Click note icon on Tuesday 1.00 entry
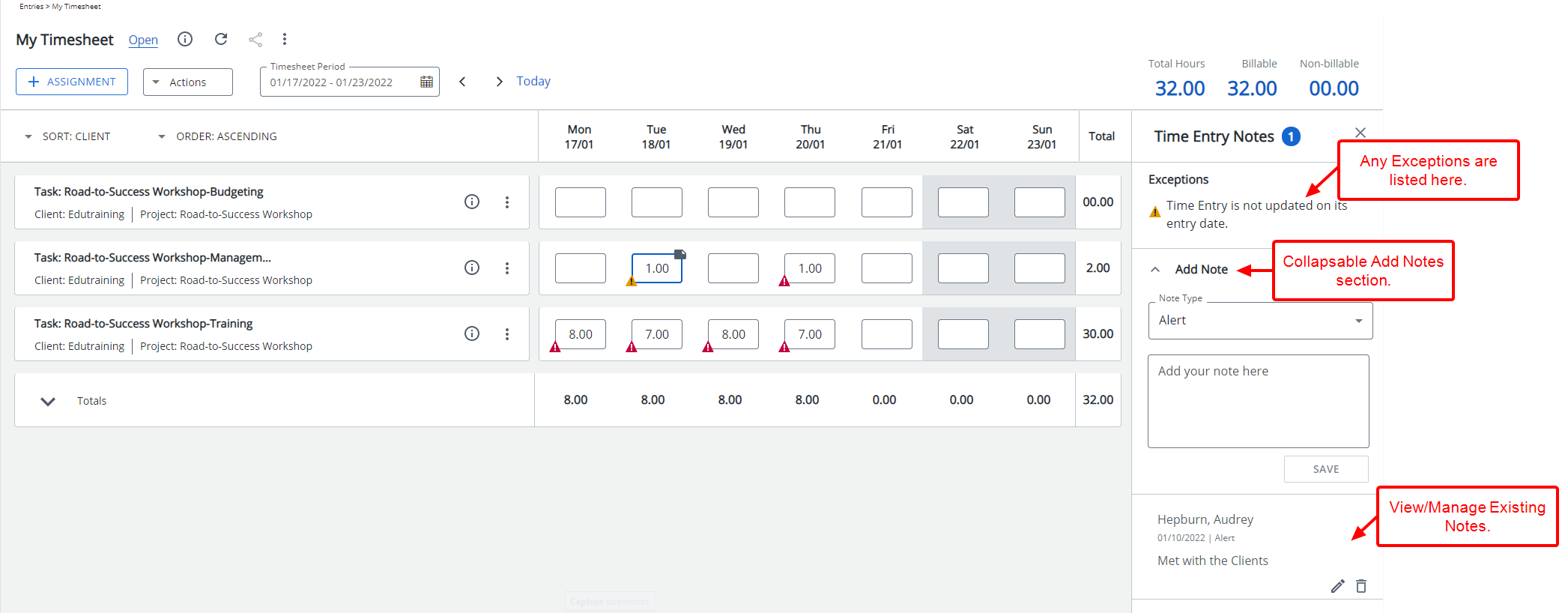This screenshot has height=613, width=1568. tap(680, 254)
